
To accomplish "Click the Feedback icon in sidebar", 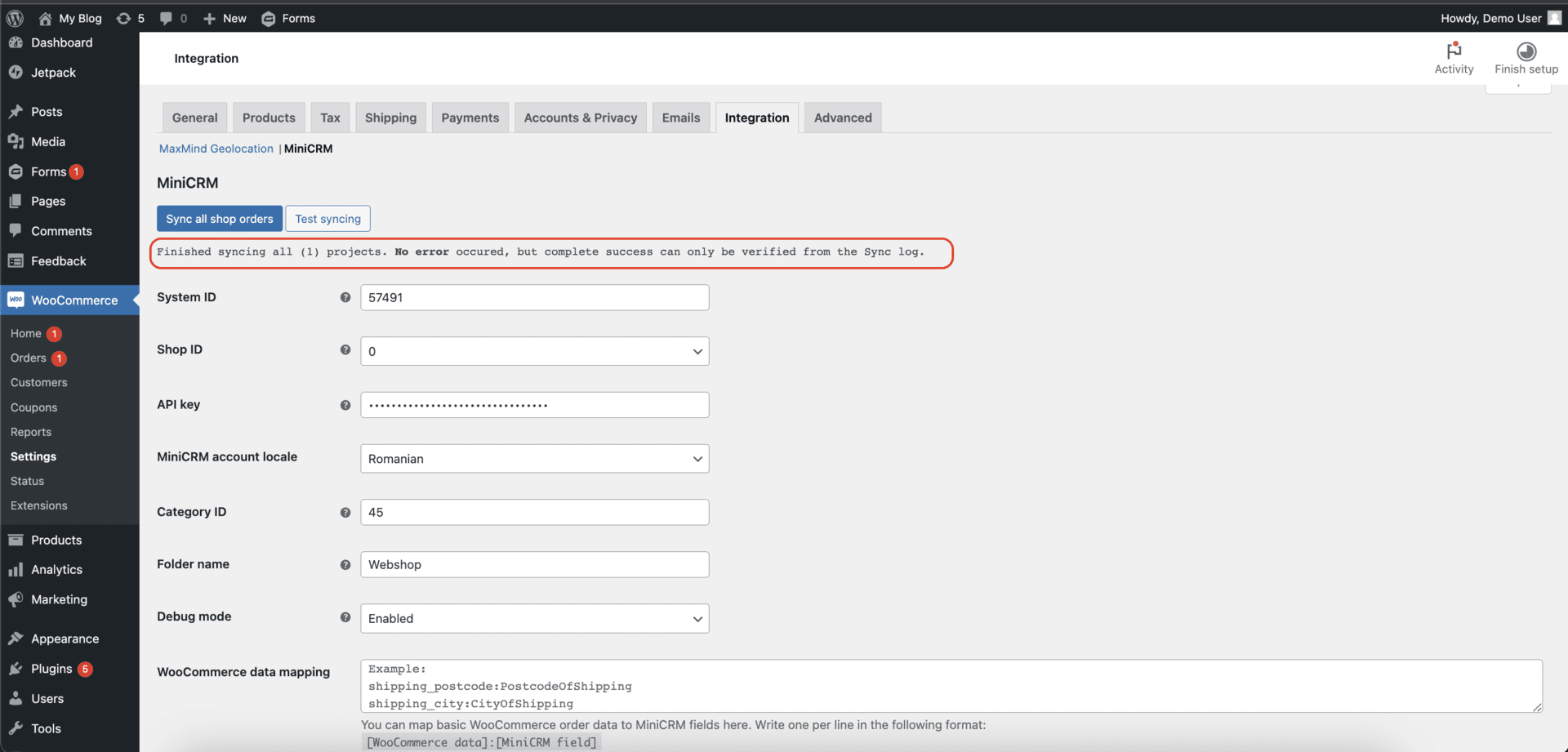I will tap(16, 260).
